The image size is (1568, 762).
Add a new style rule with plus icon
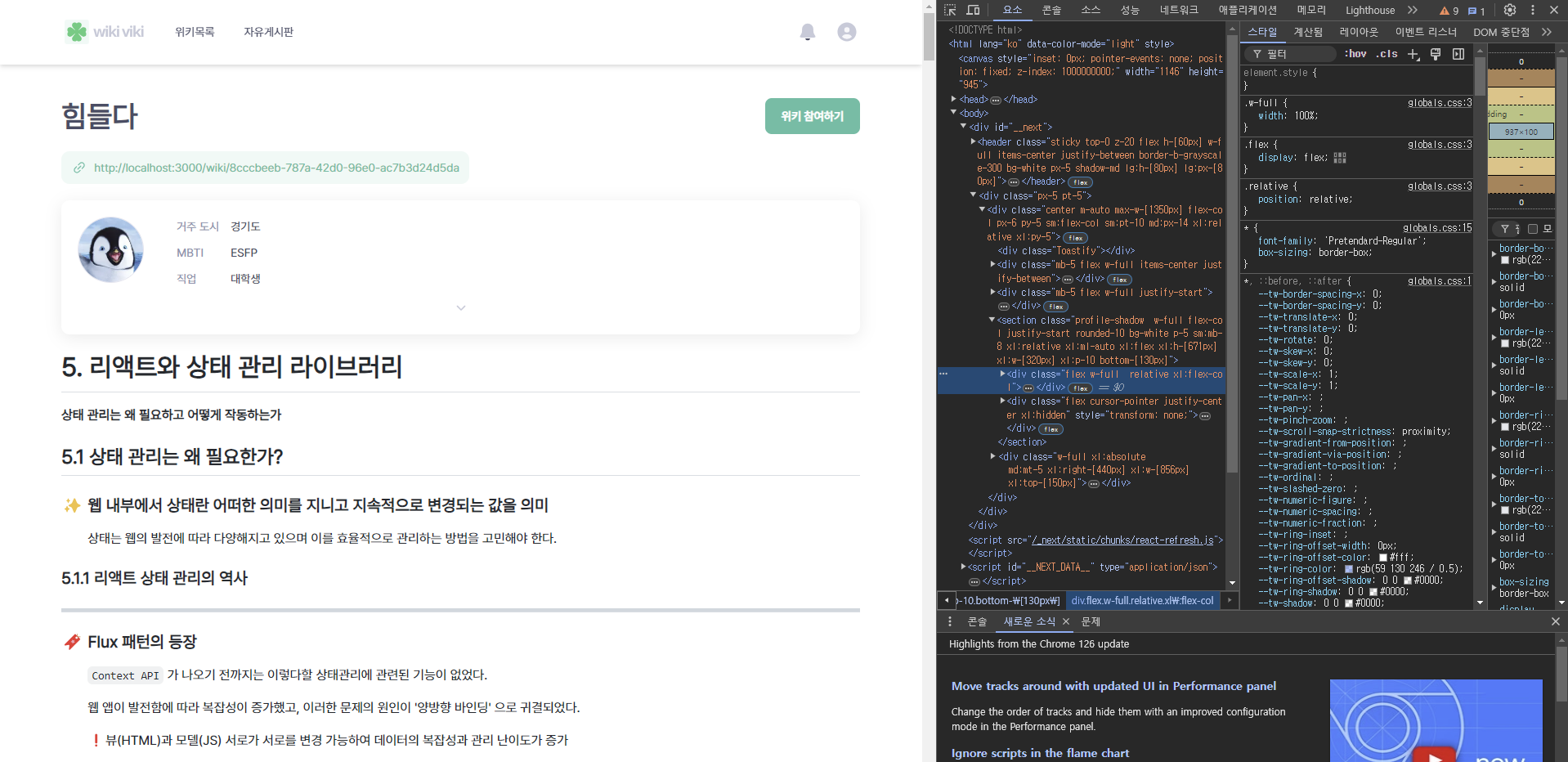(1413, 54)
